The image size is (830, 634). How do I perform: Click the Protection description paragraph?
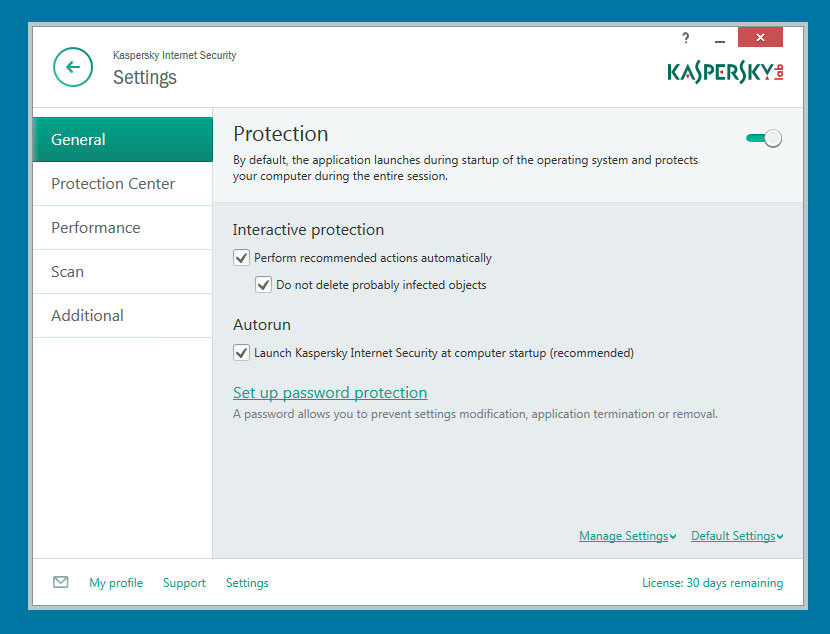465,168
